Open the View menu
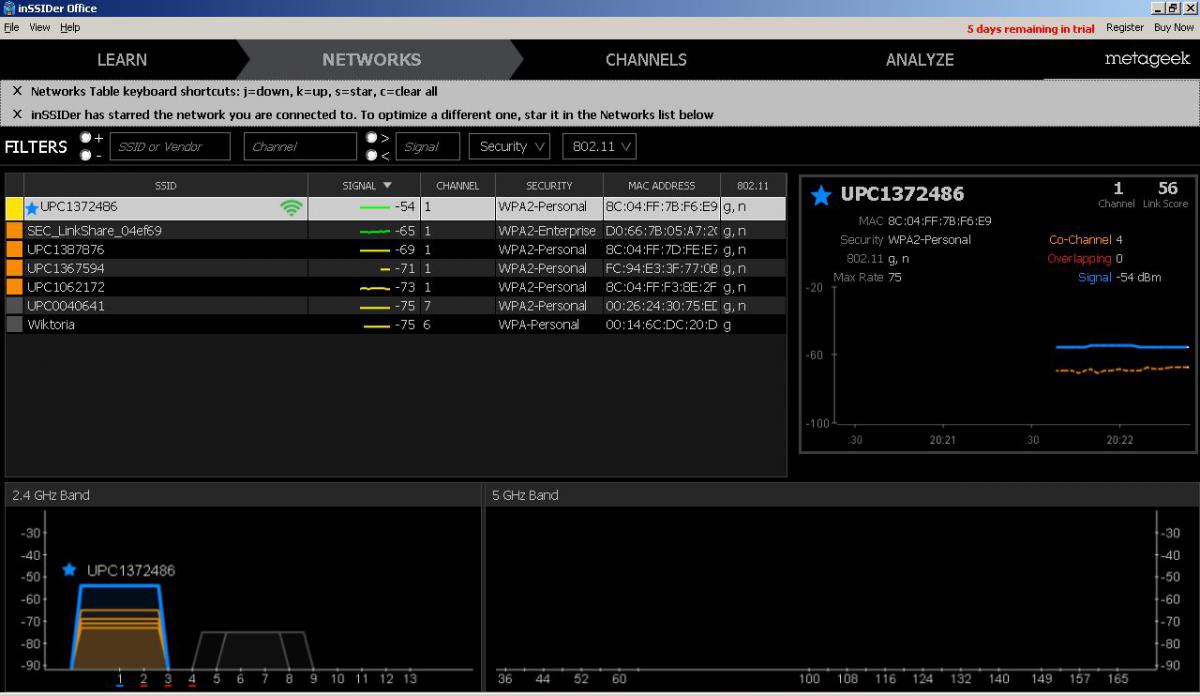 40,28
